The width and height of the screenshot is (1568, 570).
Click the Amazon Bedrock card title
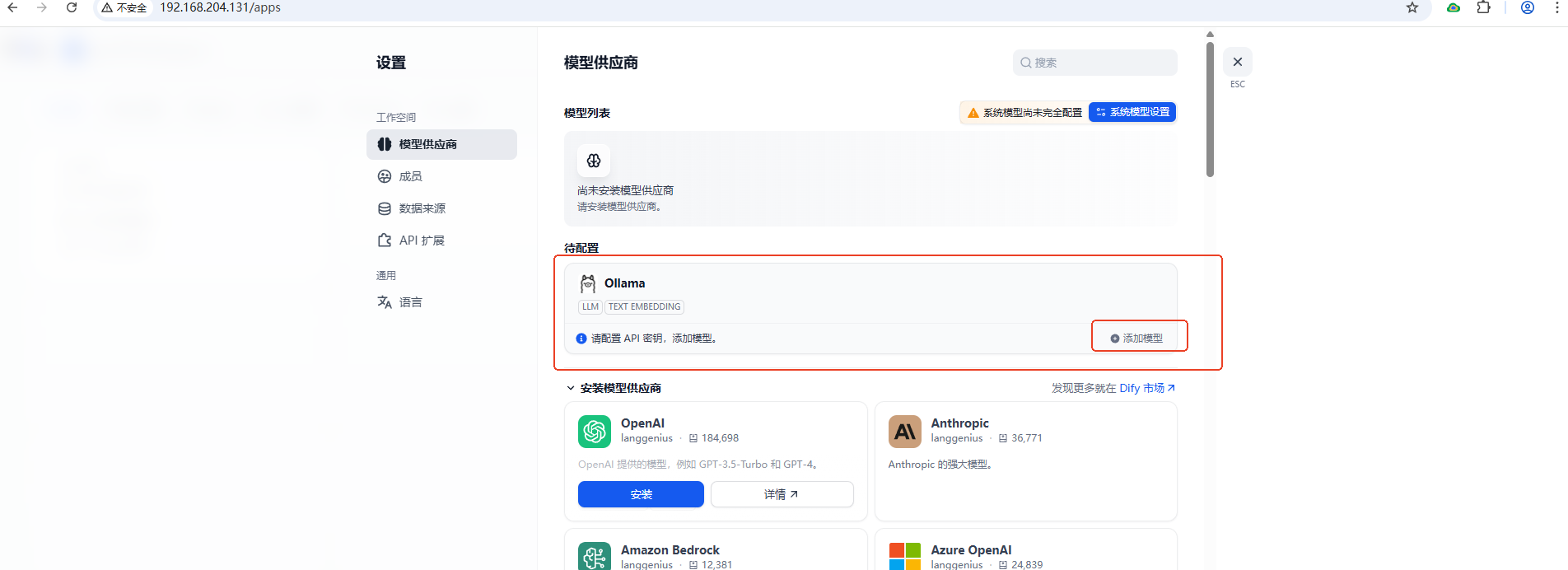coord(670,550)
